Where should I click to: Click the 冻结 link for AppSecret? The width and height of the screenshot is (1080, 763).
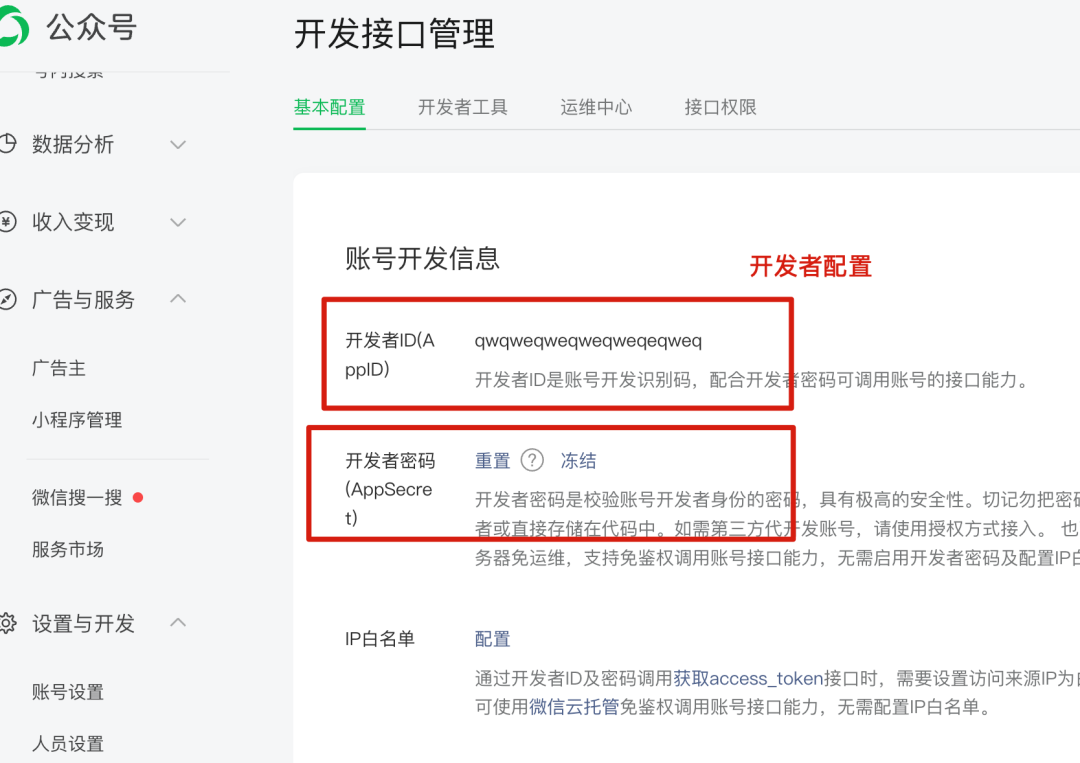pos(578,461)
